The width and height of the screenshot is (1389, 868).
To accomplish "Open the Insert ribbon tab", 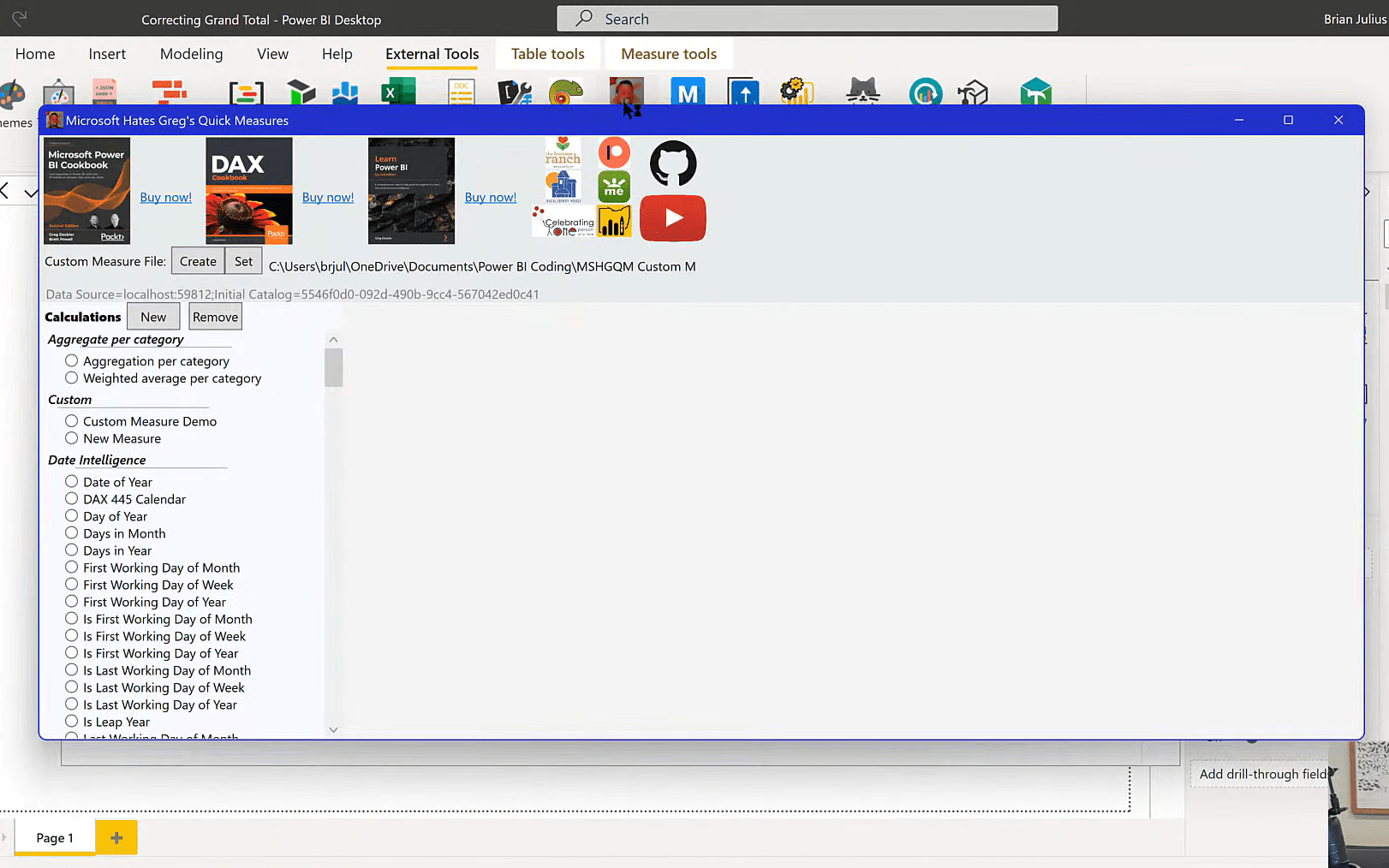I will click(107, 54).
